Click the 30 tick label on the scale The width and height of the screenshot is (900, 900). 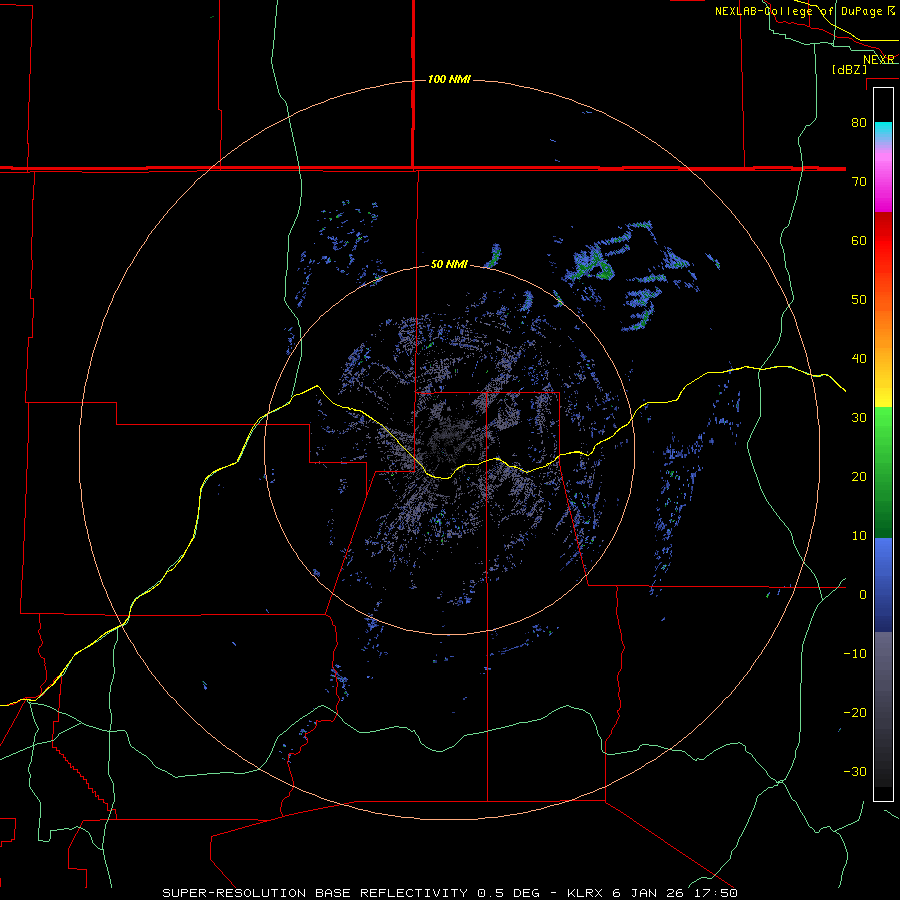pyautogui.click(x=859, y=418)
